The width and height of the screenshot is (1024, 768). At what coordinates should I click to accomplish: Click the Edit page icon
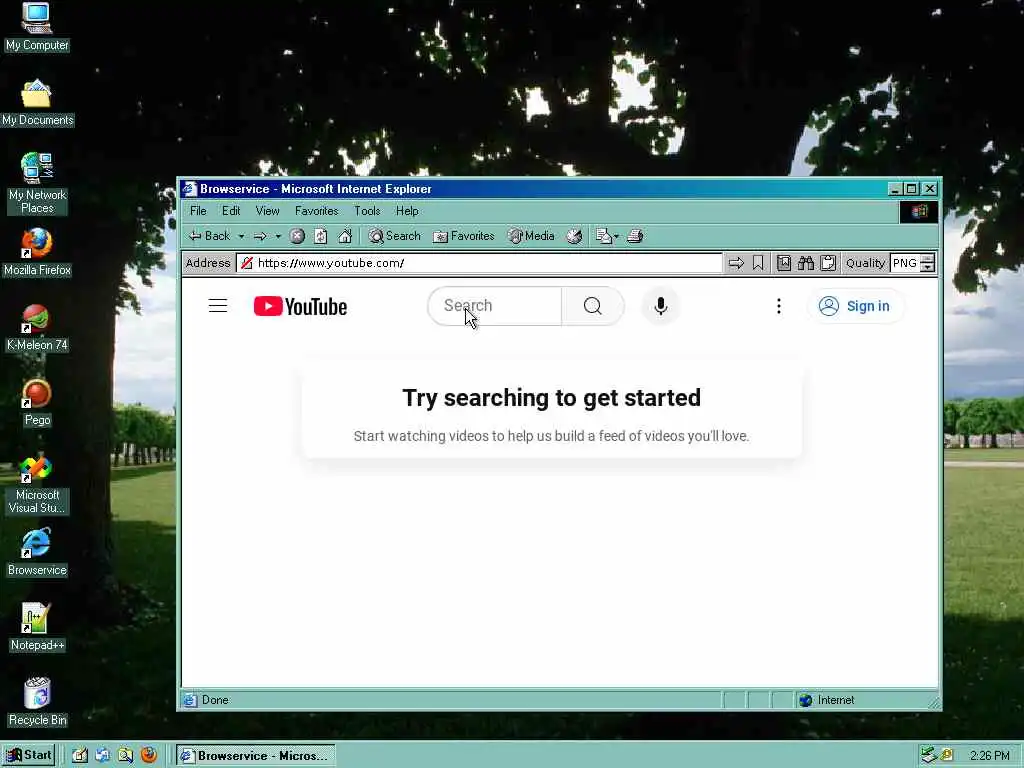(x=603, y=236)
